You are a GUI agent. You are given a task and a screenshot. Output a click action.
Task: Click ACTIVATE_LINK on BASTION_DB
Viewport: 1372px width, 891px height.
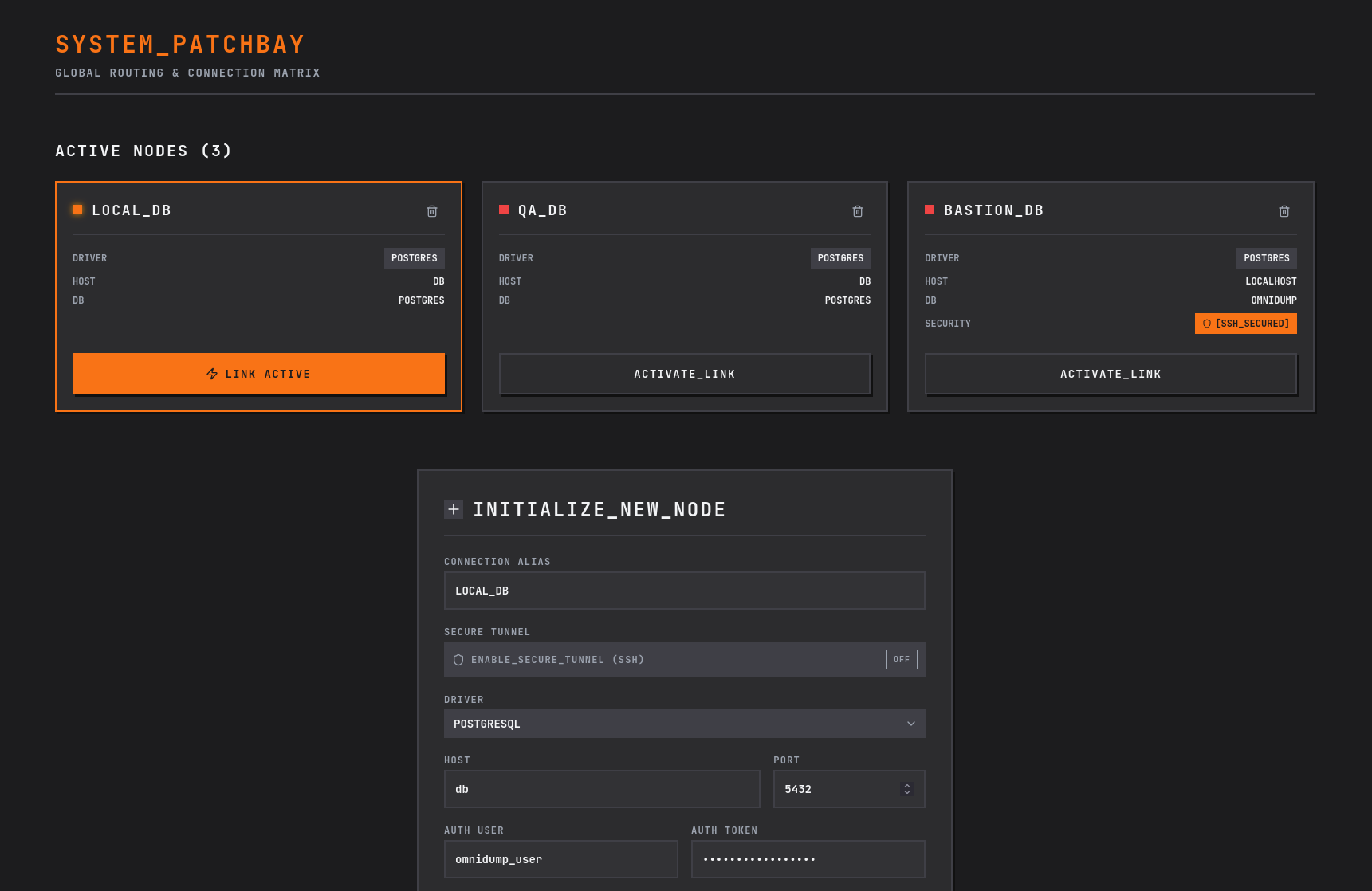pyautogui.click(x=1111, y=373)
